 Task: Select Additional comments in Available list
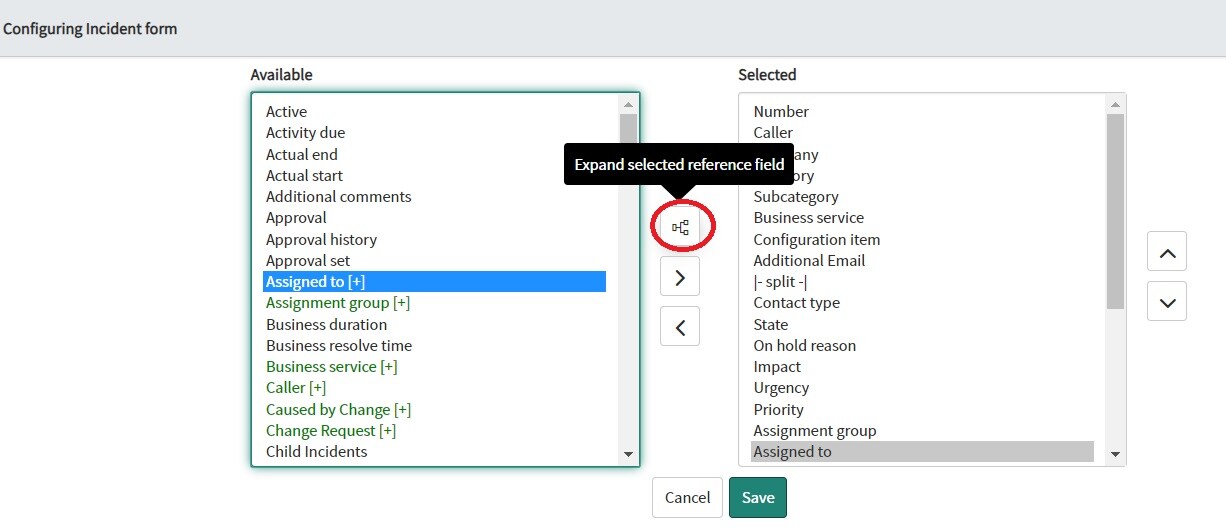point(434,197)
